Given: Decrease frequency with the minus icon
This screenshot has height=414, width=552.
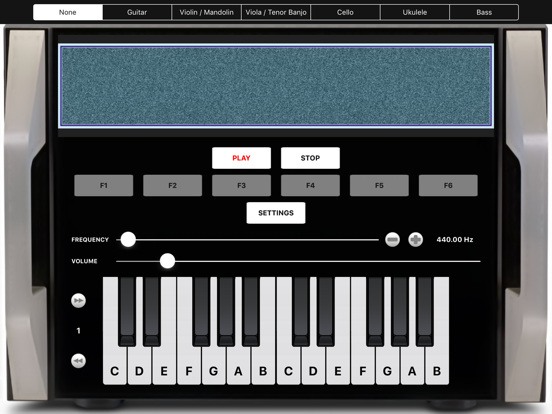Looking at the screenshot, I should (x=392, y=240).
